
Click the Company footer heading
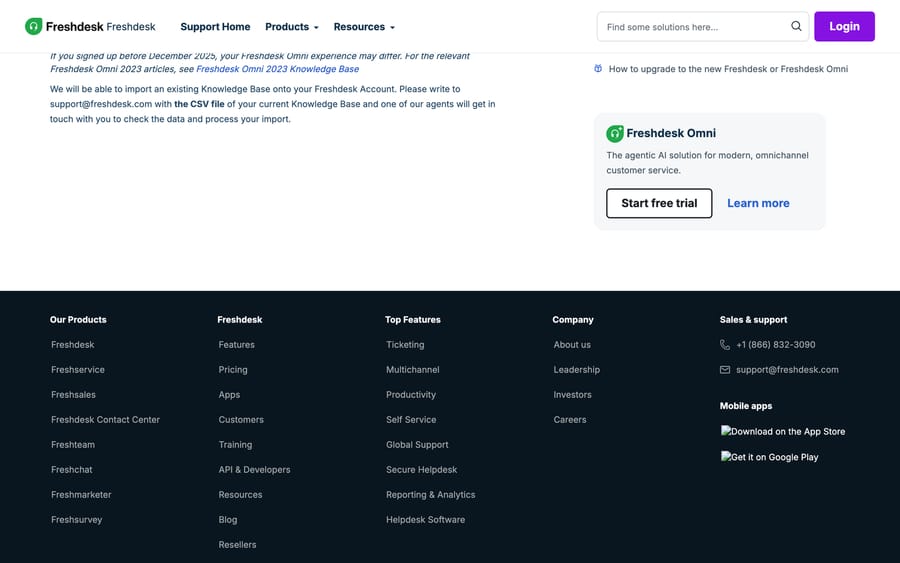(x=573, y=320)
